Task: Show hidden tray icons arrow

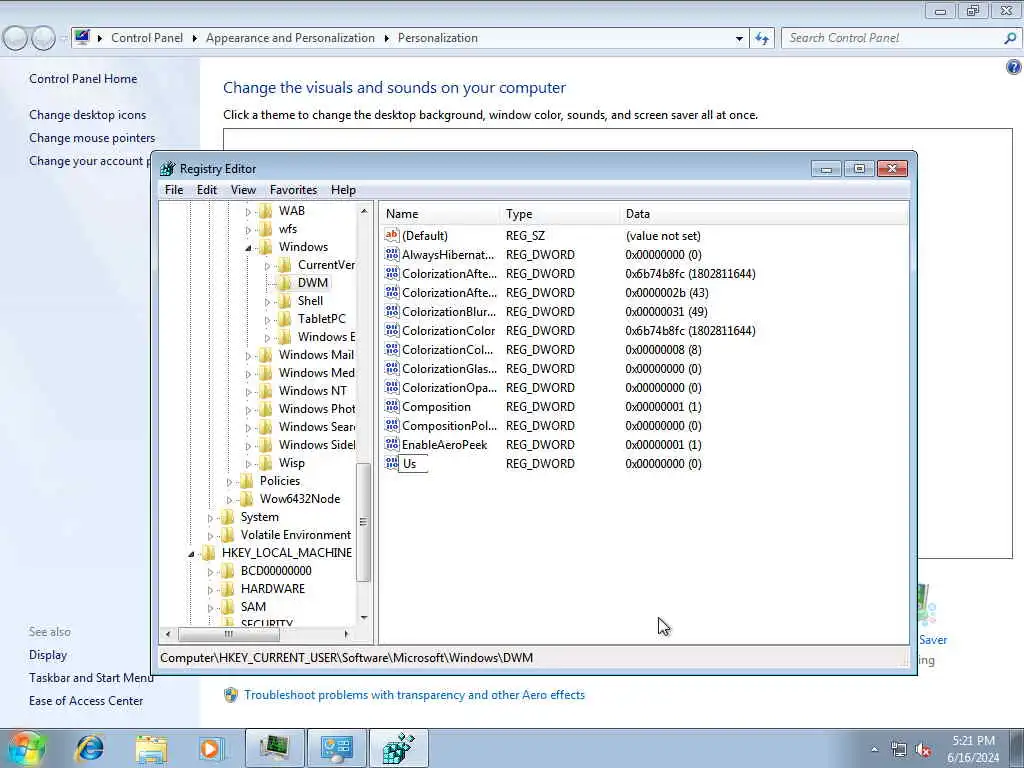Action: tap(874, 750)
